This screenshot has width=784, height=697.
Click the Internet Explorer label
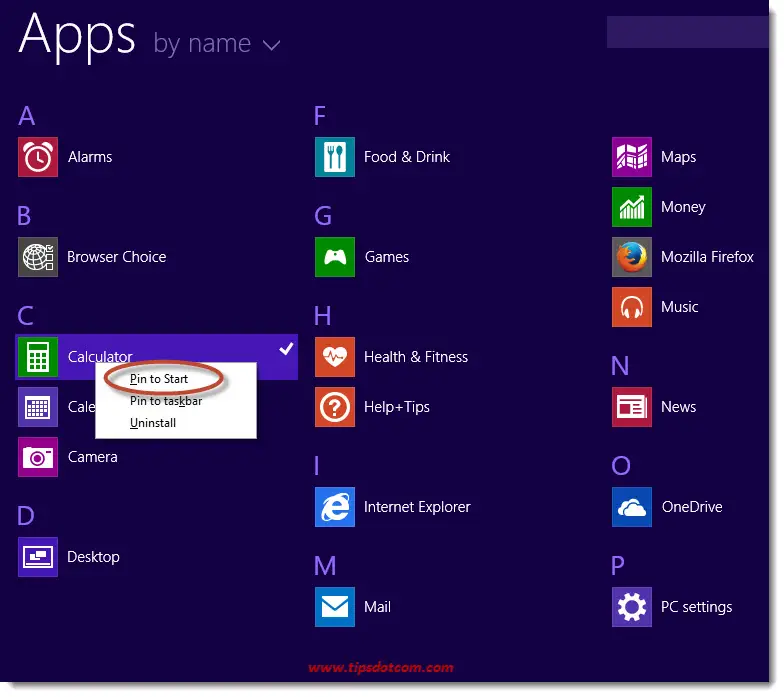(x=418, y=507)
